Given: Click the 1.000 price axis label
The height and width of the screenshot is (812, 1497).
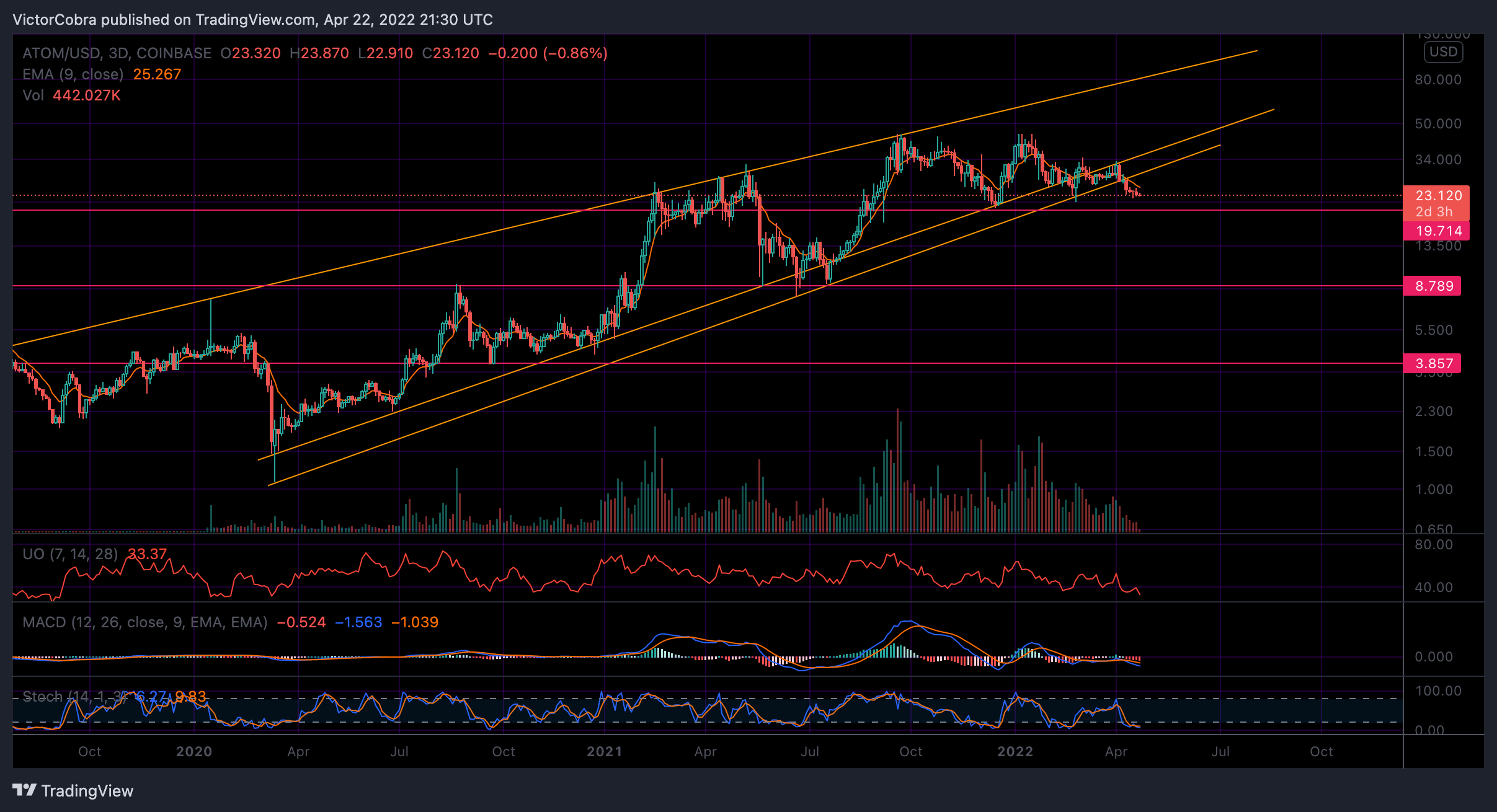Looking at the screenshot, I should click(x=1434, y=490).
